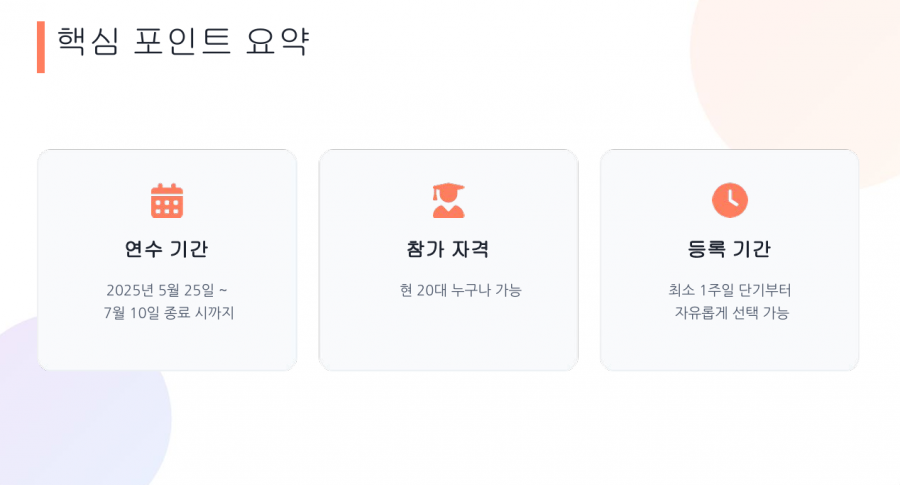900x485 pixels.
Task: Click the 최소 1주일 단기부터 text
Action: pos(730,290)
